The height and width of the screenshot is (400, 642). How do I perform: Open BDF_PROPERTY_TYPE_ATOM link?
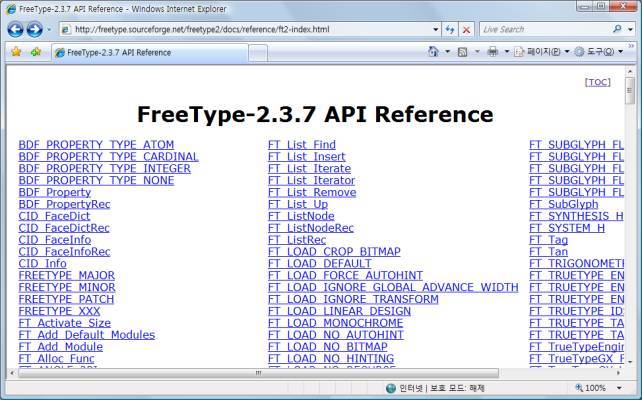(96, 145)
